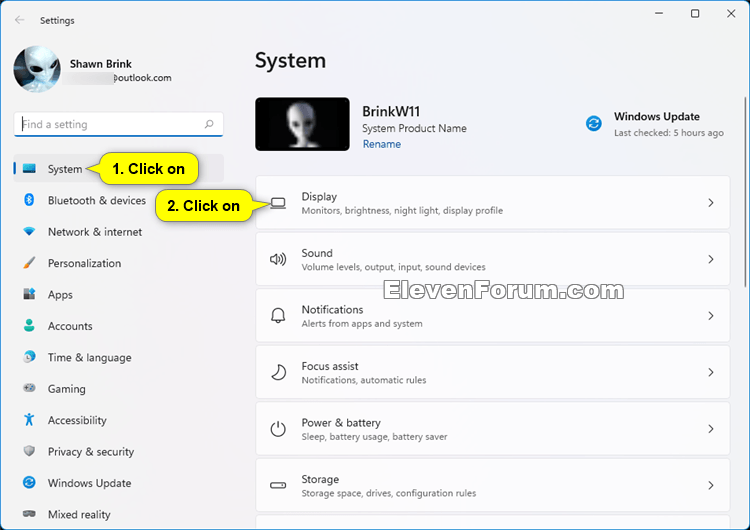
Task: Expand the Focus assist row chevron
Action: 711,372
